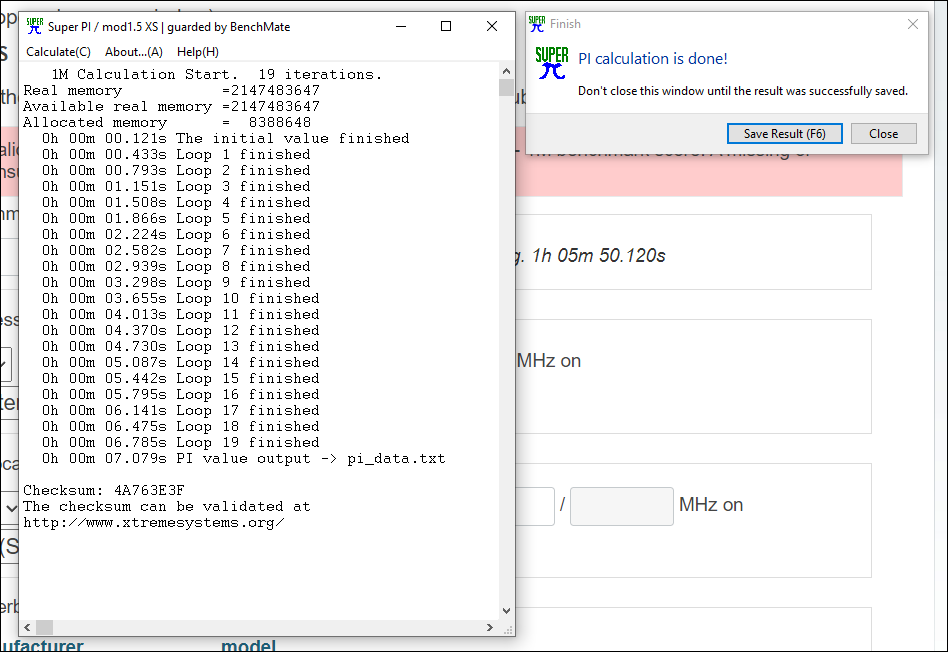Close the Finish dialog with X
The height and width of the screenshot is (652, 948).
913,24
